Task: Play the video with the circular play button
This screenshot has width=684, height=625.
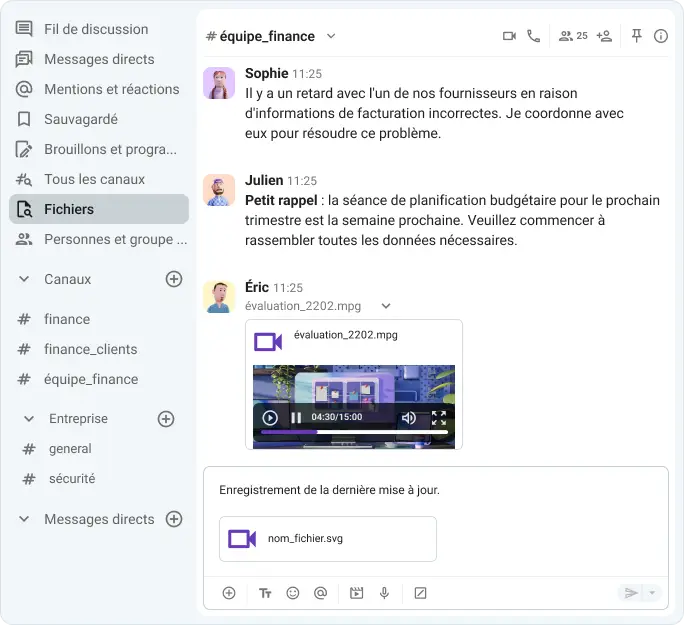Action: click(x=270, y=418)
